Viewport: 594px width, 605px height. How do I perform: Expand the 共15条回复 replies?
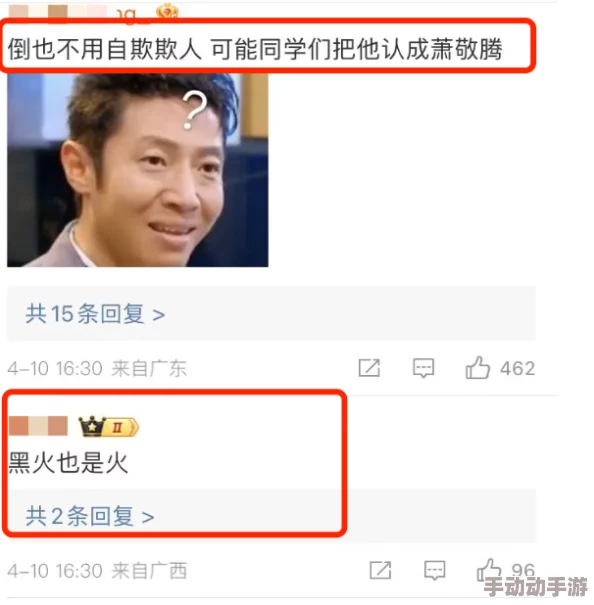tap(96, 316)
